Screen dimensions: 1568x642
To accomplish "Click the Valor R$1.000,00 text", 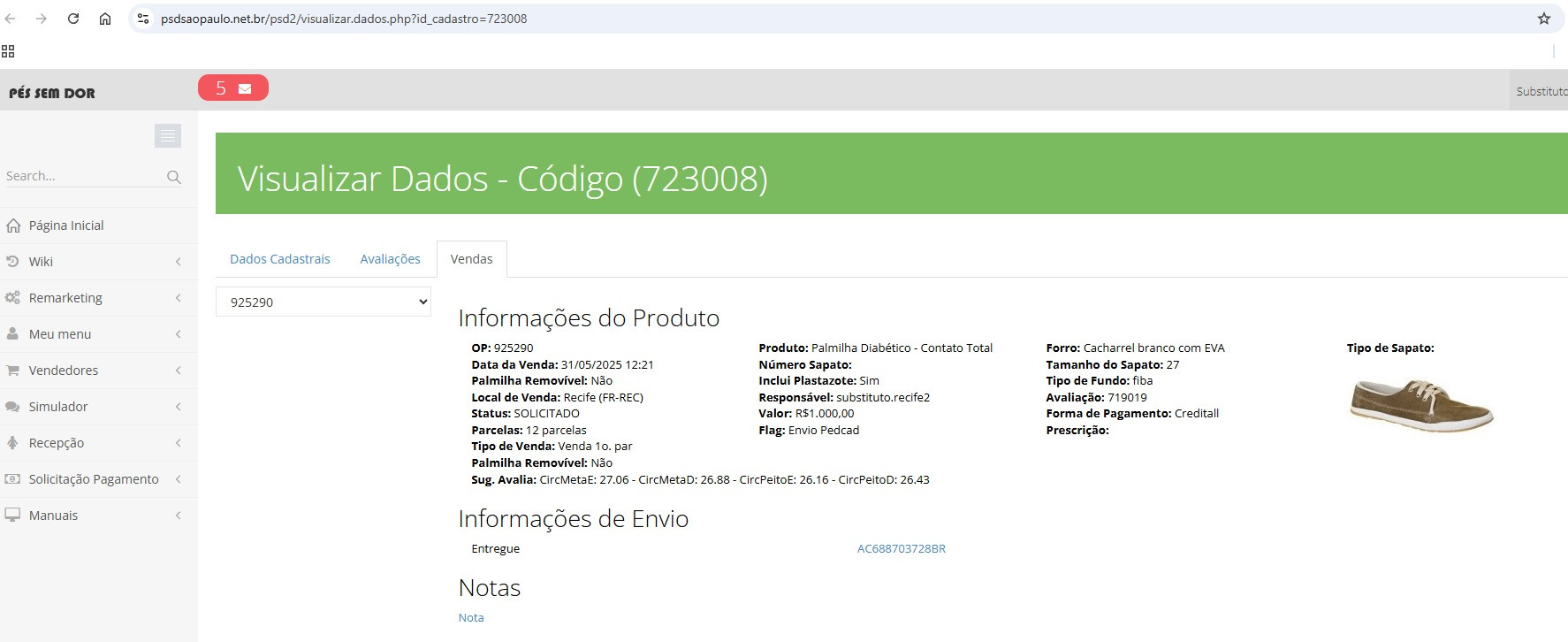I will [x=806, y=414].
